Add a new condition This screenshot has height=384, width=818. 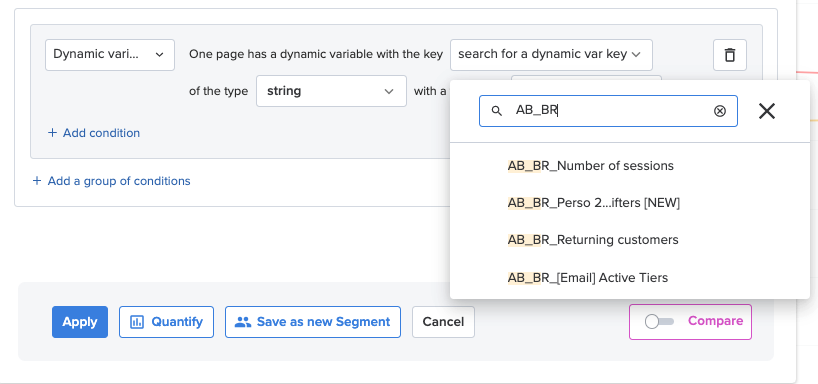(x=94, y=133)
